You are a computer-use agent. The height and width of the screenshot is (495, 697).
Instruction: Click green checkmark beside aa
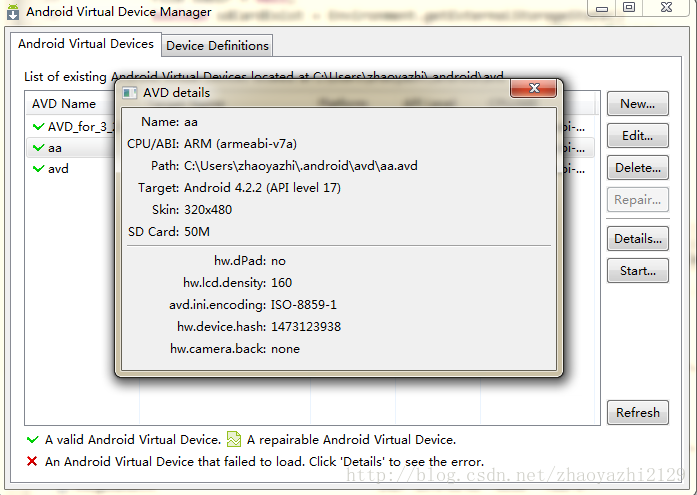pos(39,147)
